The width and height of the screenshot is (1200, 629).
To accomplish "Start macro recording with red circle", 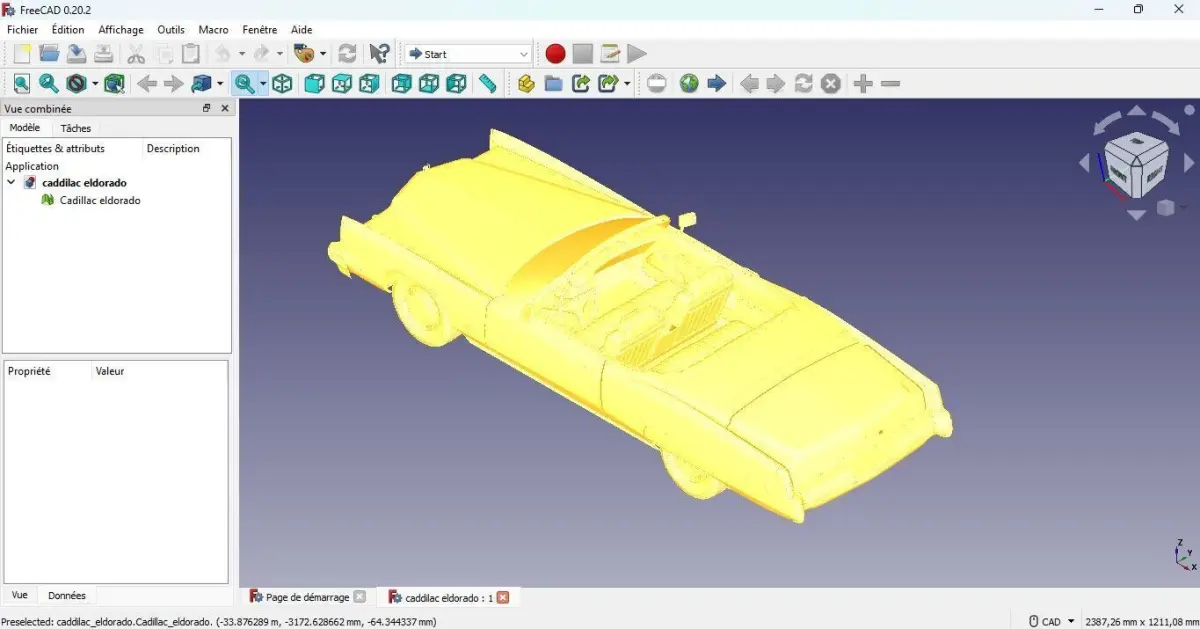I will pos(555,54).
